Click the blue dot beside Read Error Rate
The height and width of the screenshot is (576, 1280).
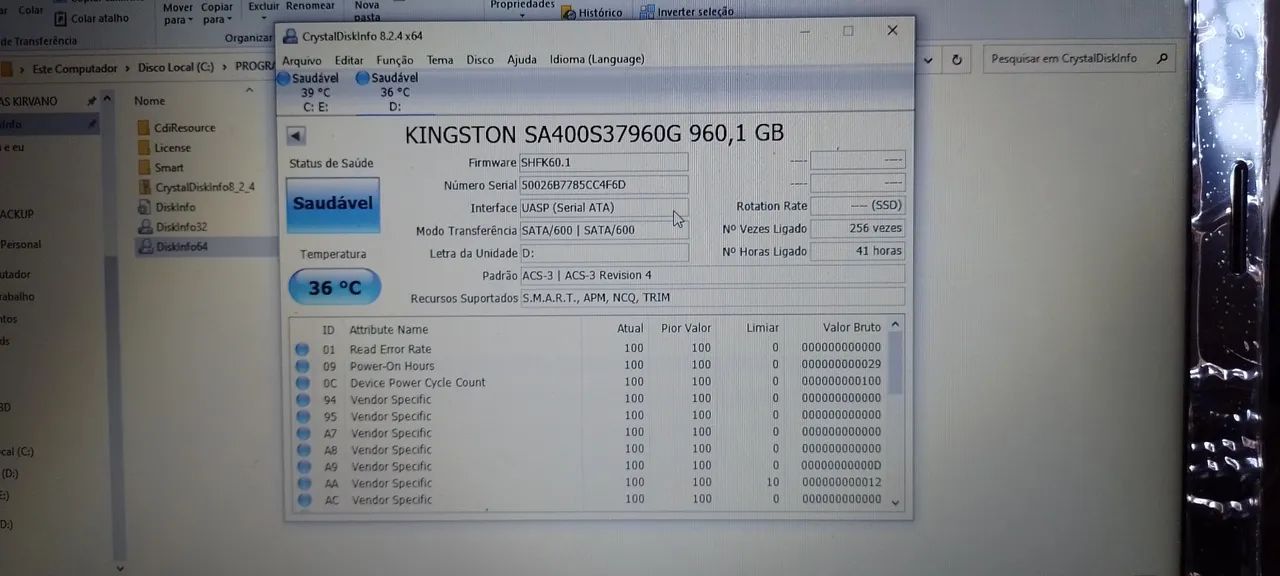point(302,347)
